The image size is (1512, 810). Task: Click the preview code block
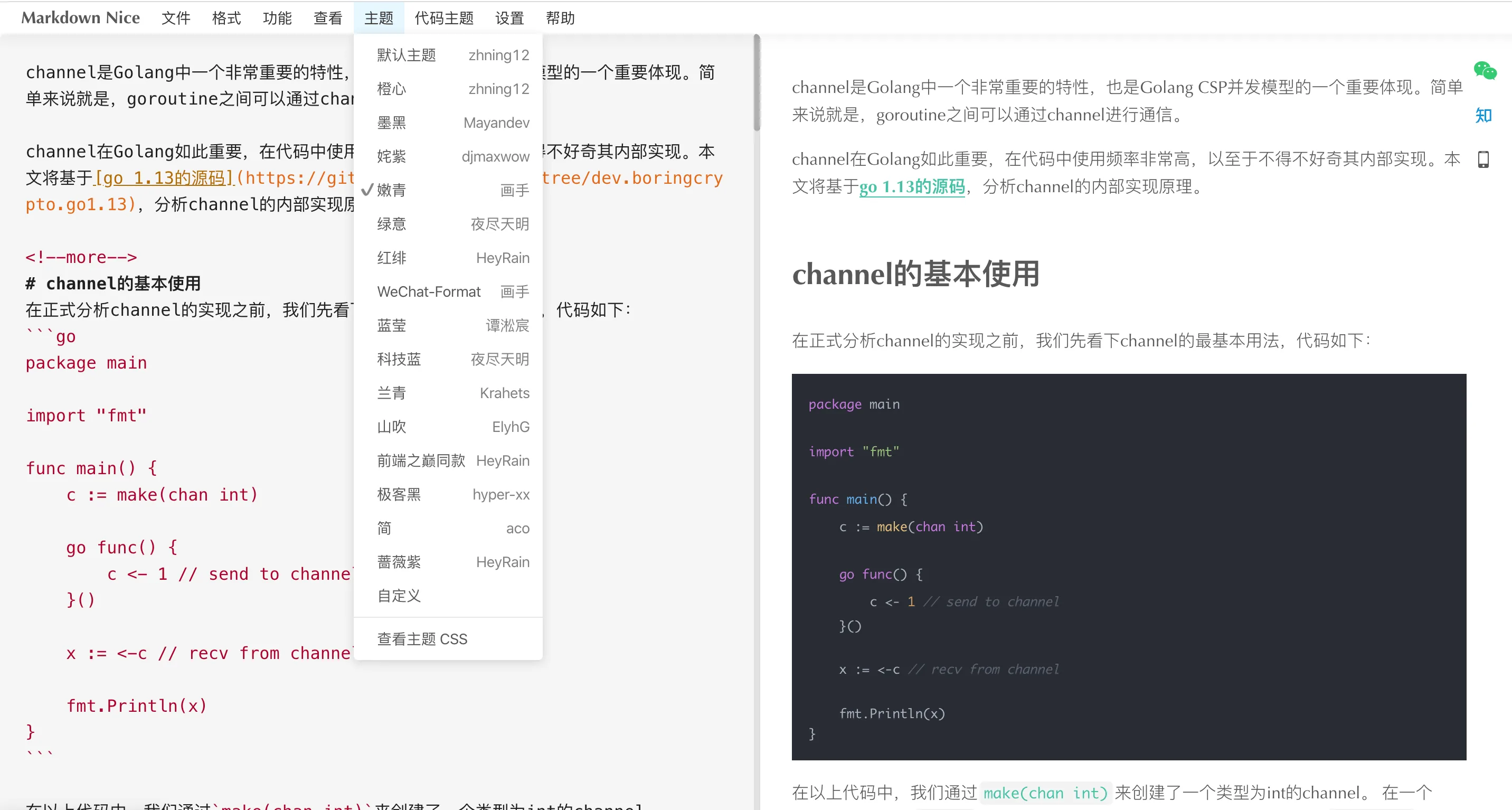point(1129,567)
